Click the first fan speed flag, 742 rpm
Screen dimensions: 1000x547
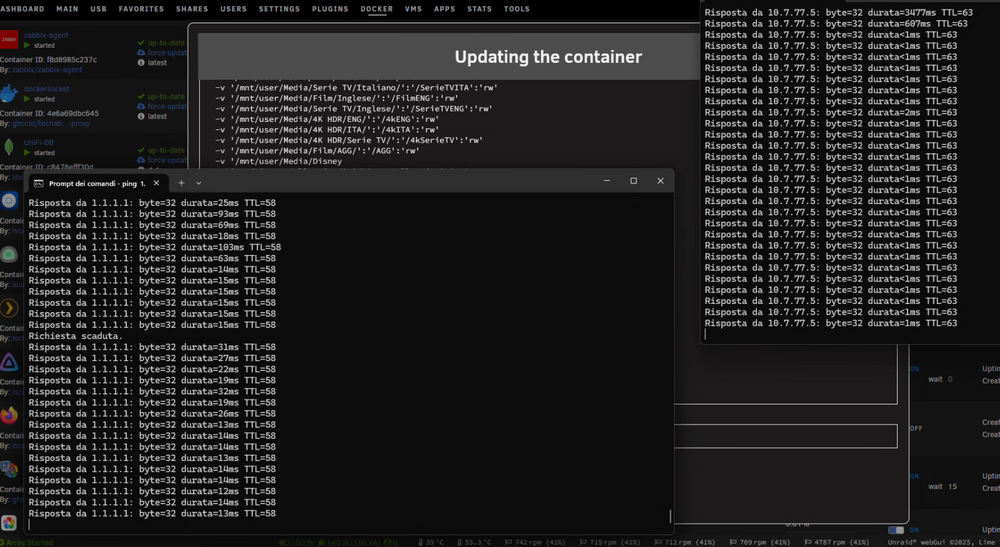pyautogui.click(x=508, y=543)
